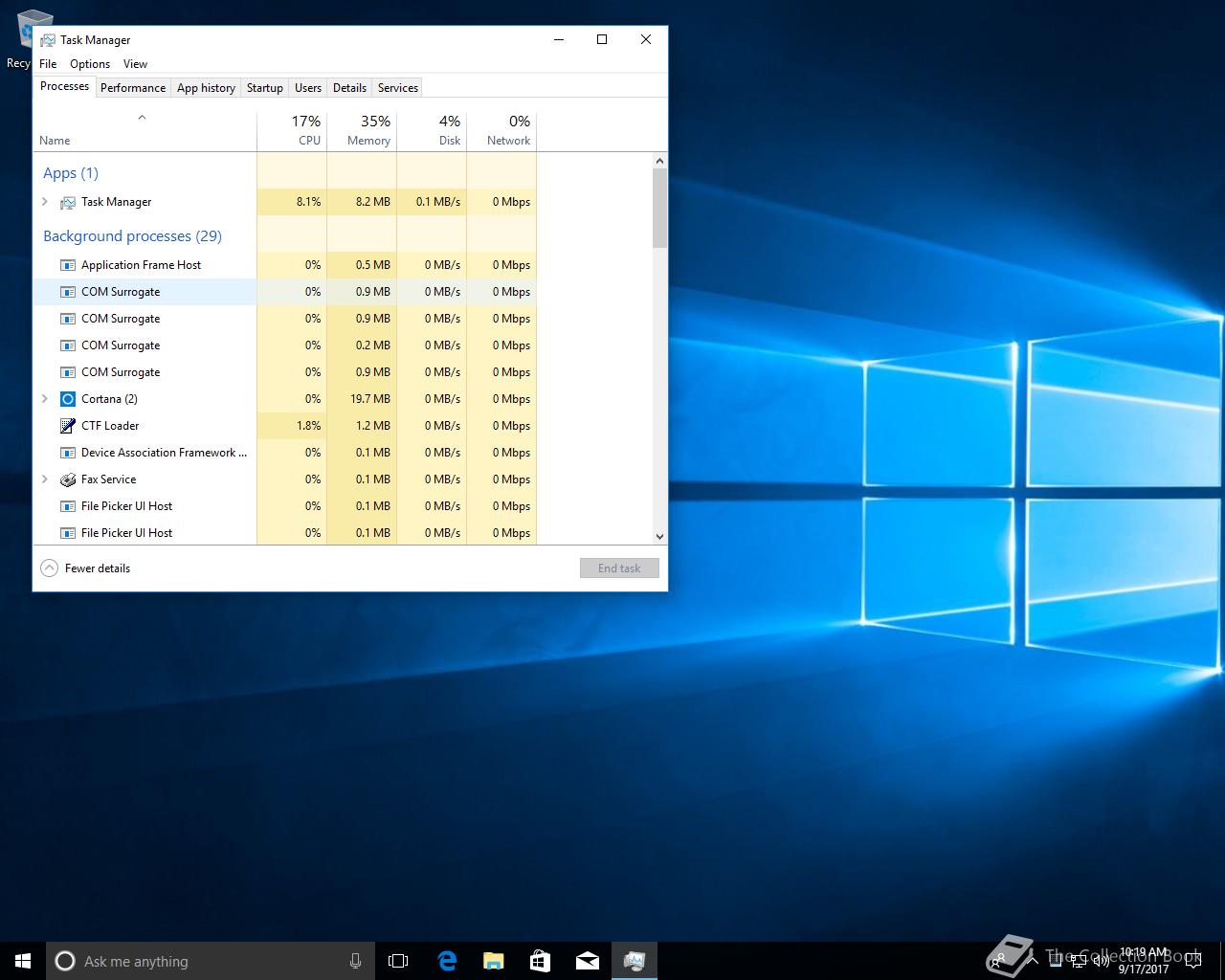Sort by CPU column header

pos(292,131)
